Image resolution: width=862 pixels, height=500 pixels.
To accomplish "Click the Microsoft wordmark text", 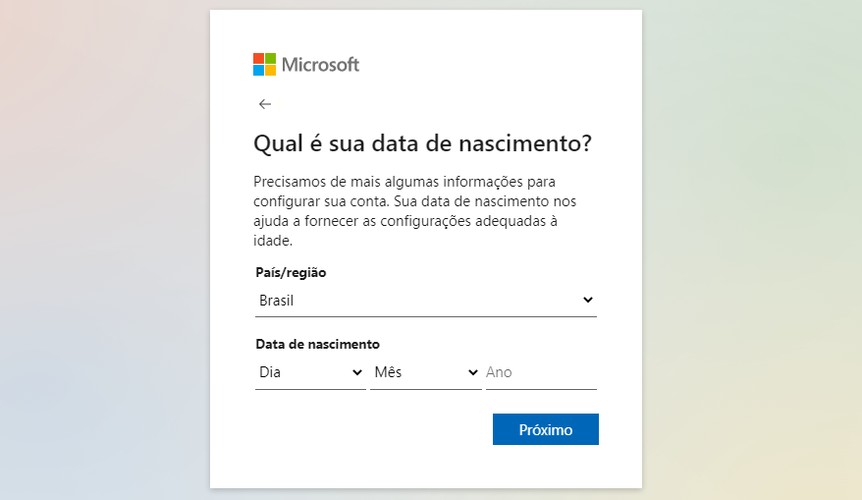I will pyautogui.click(x=321, y=65).
